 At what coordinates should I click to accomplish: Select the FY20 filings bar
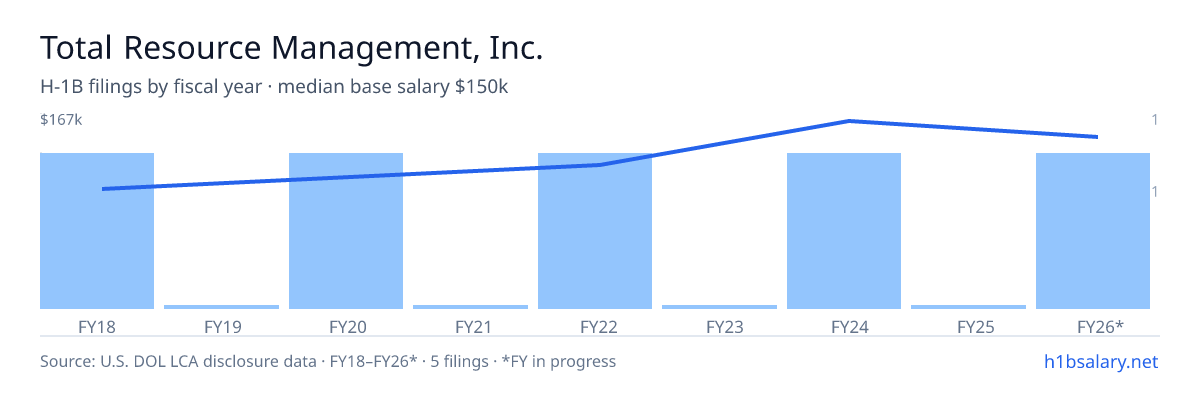346,231
